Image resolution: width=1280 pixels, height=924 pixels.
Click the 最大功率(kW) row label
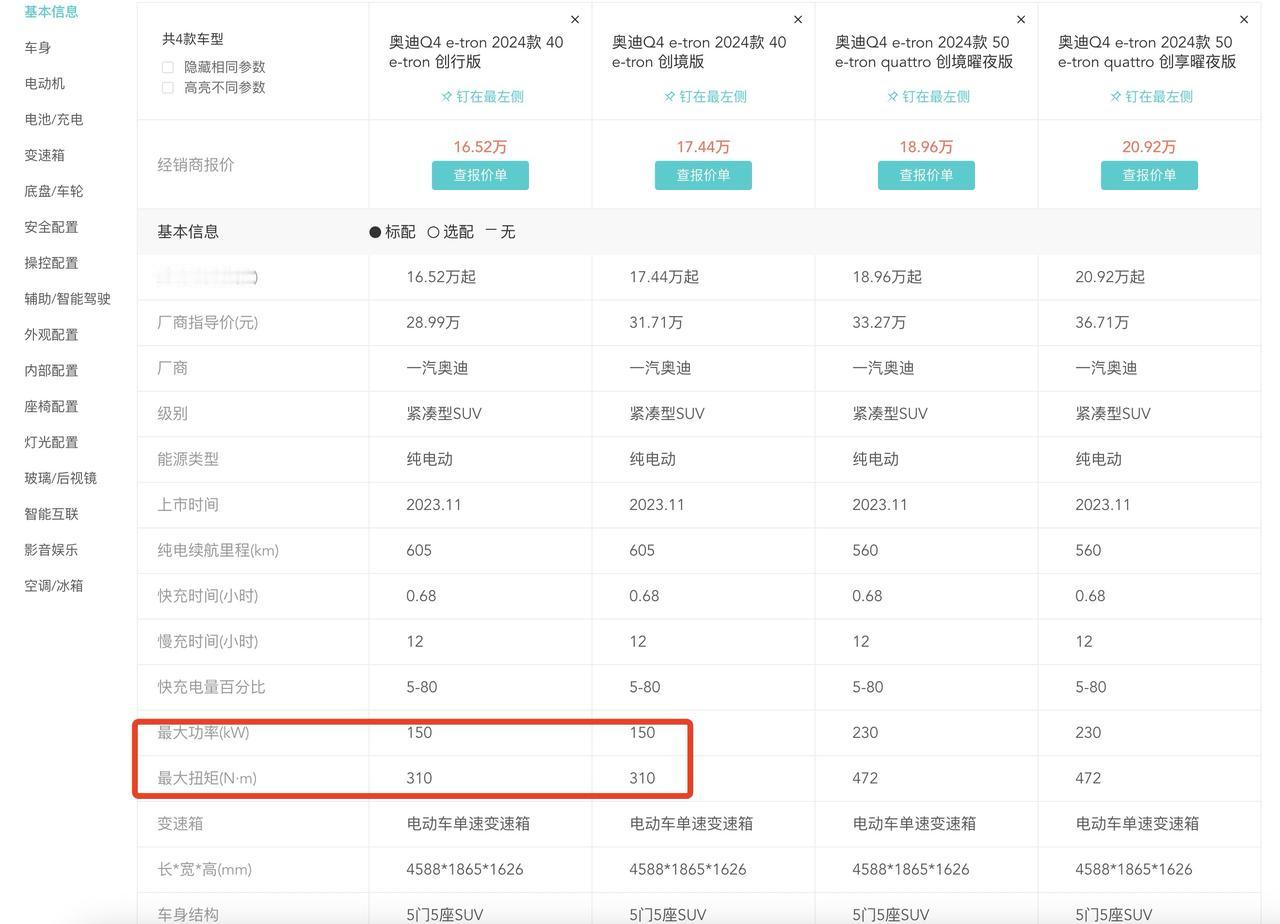[203, 733]
